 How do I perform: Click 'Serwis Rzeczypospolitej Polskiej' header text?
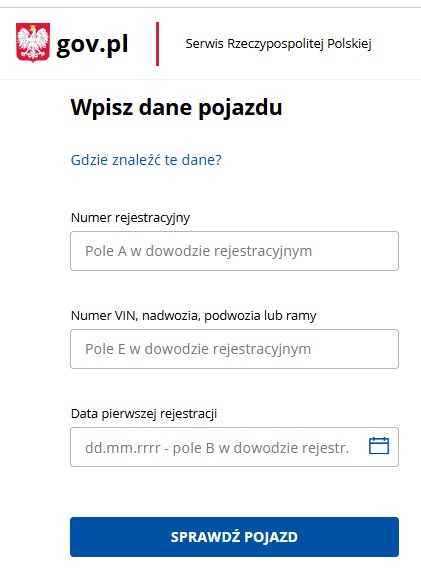click(x=278, y=44)
